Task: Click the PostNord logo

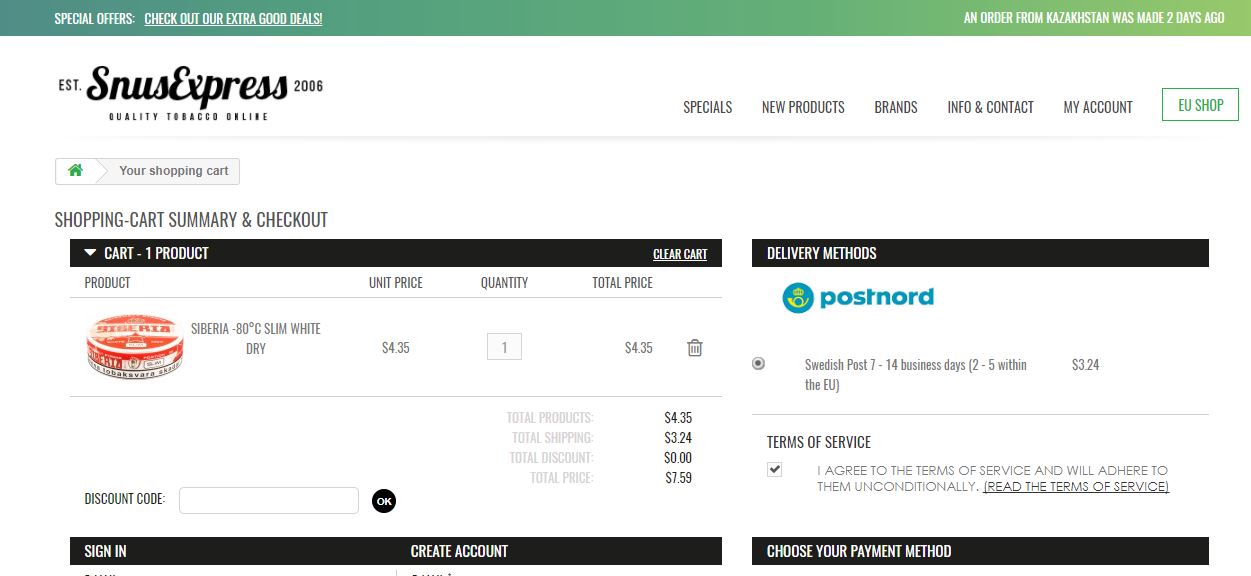Action: point(858,297)
